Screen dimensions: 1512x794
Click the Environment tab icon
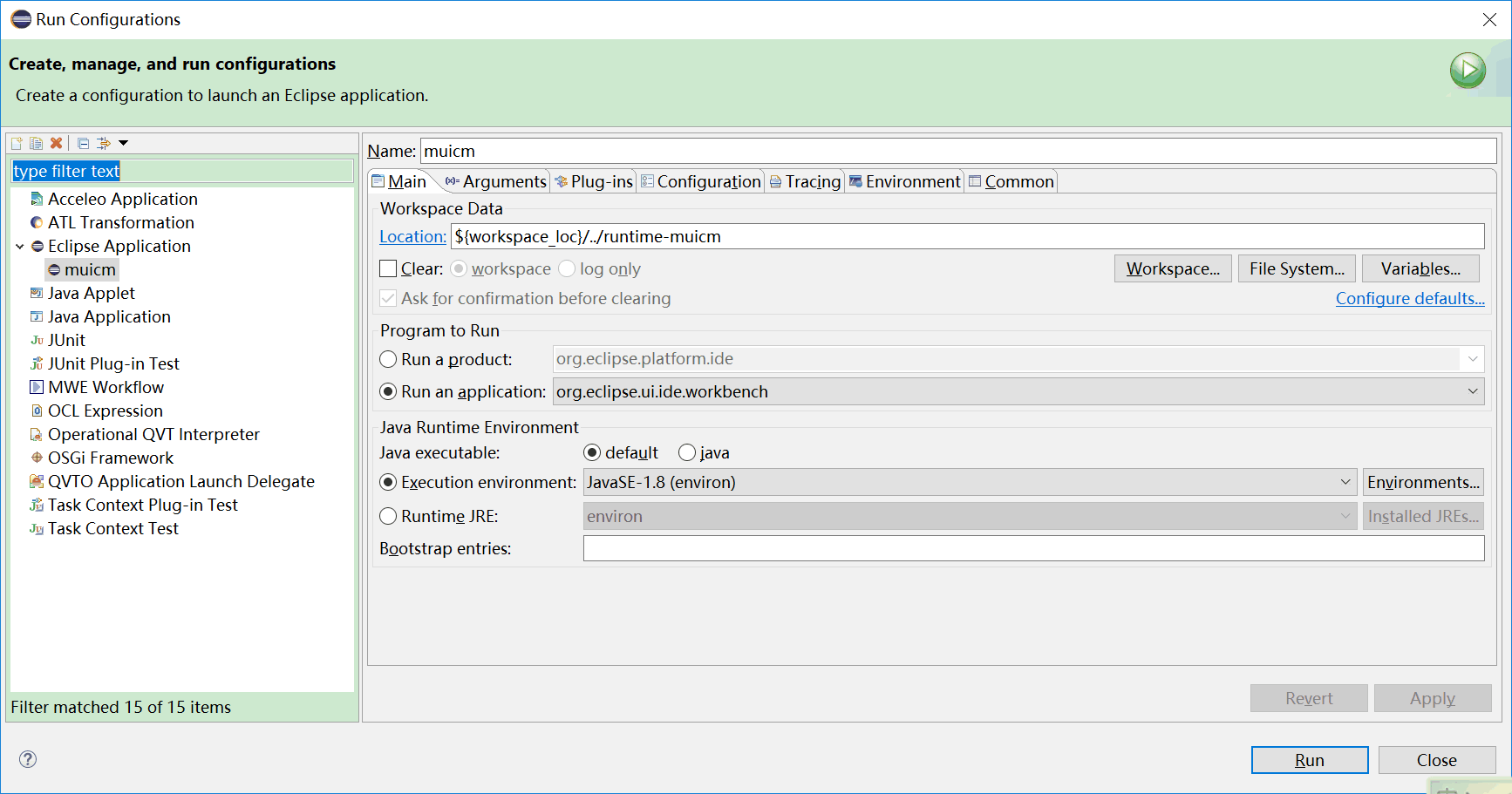coord(856,181)
